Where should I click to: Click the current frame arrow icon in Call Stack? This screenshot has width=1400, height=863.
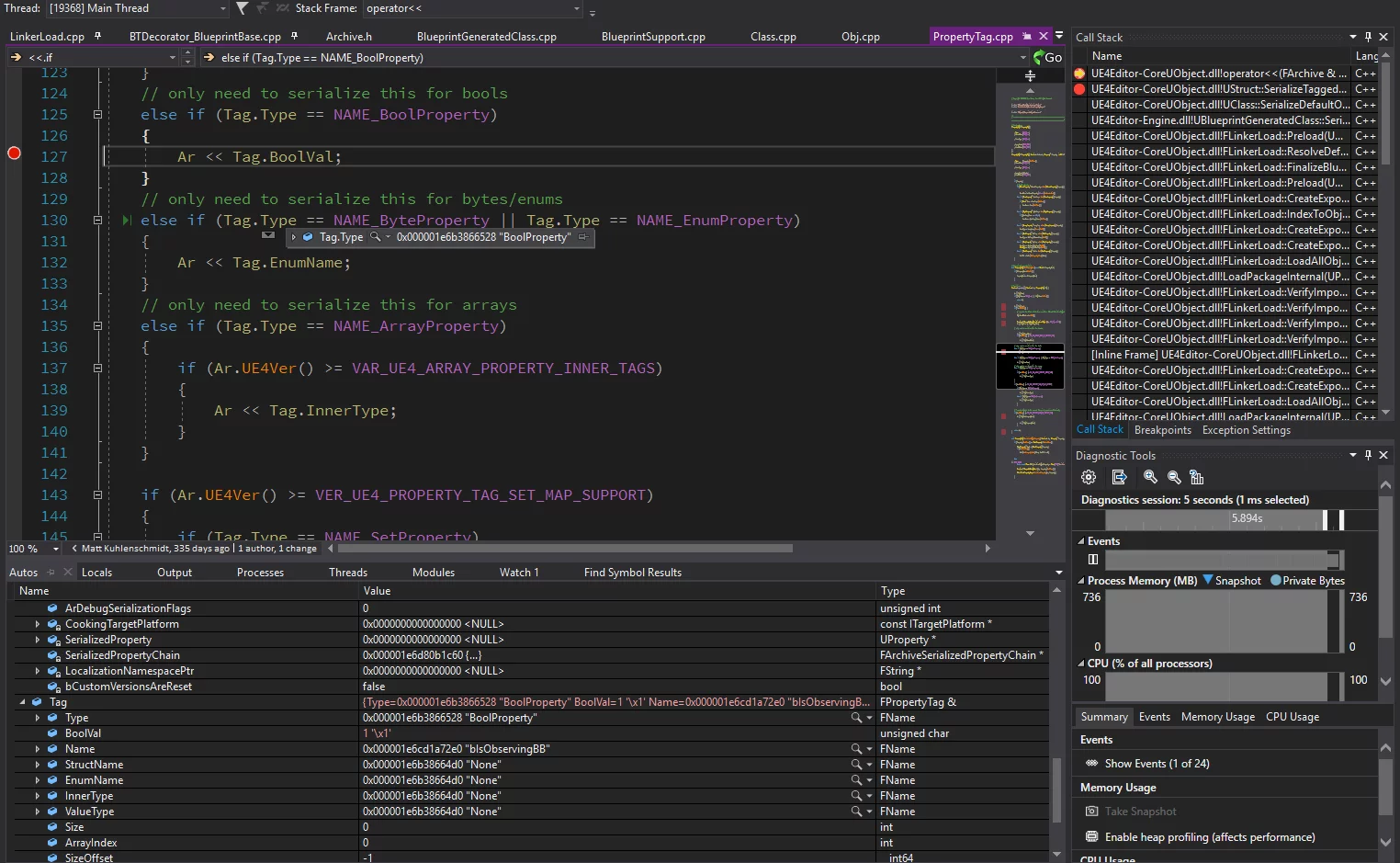(x=1079, y=74)
